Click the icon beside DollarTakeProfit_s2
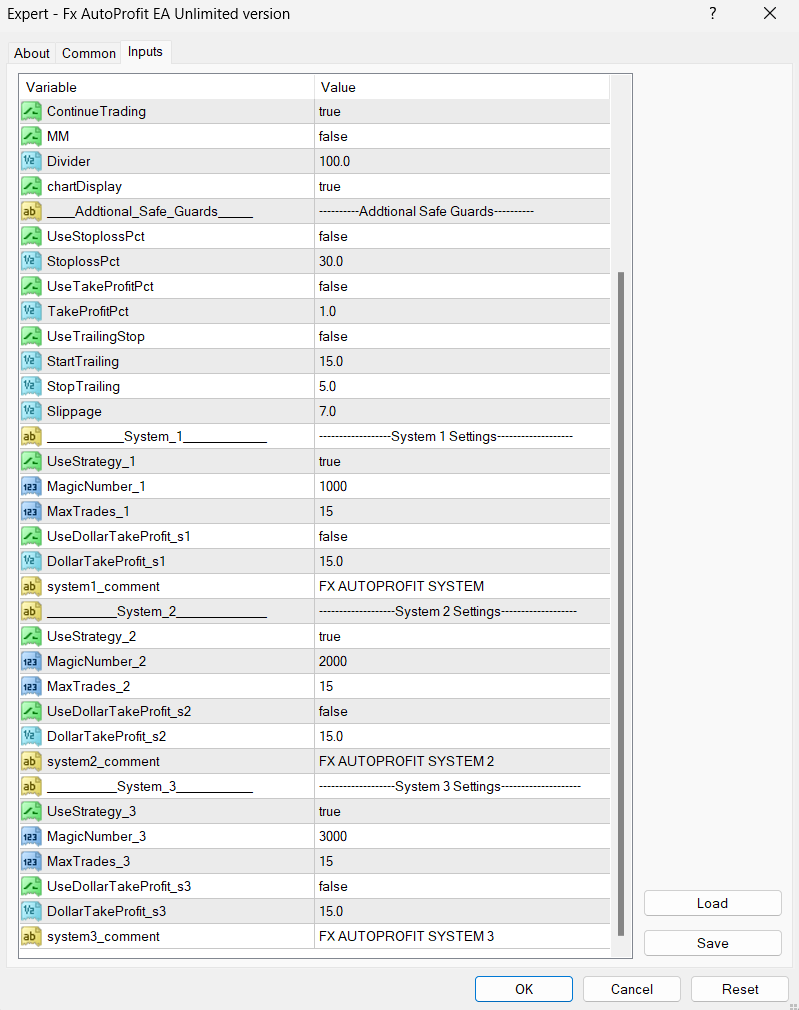The width and height of the screenshot is (799, 1010). pyautogui.click(x=31, y=736)
